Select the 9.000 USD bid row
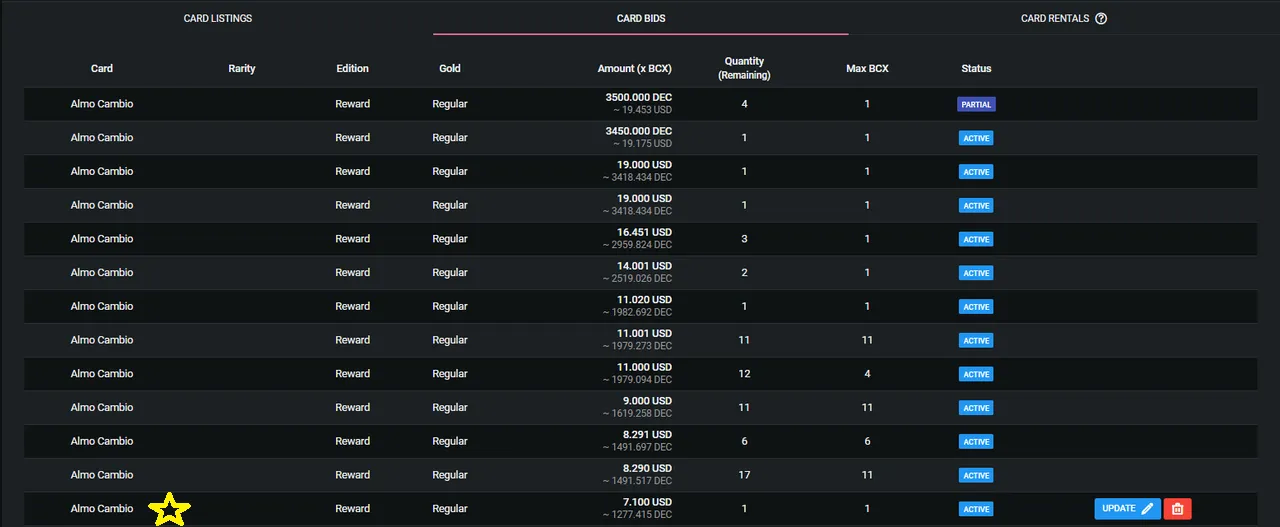 click(x=640, y=407)
